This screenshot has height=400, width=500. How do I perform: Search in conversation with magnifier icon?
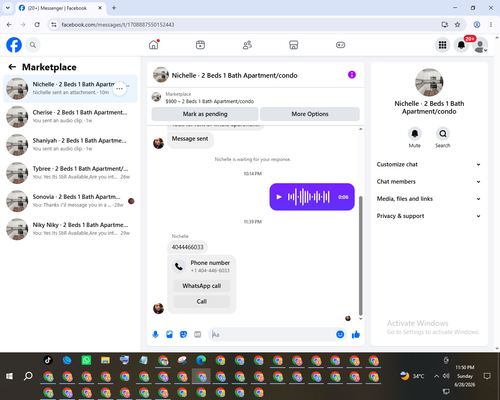(x=443, y=134)
